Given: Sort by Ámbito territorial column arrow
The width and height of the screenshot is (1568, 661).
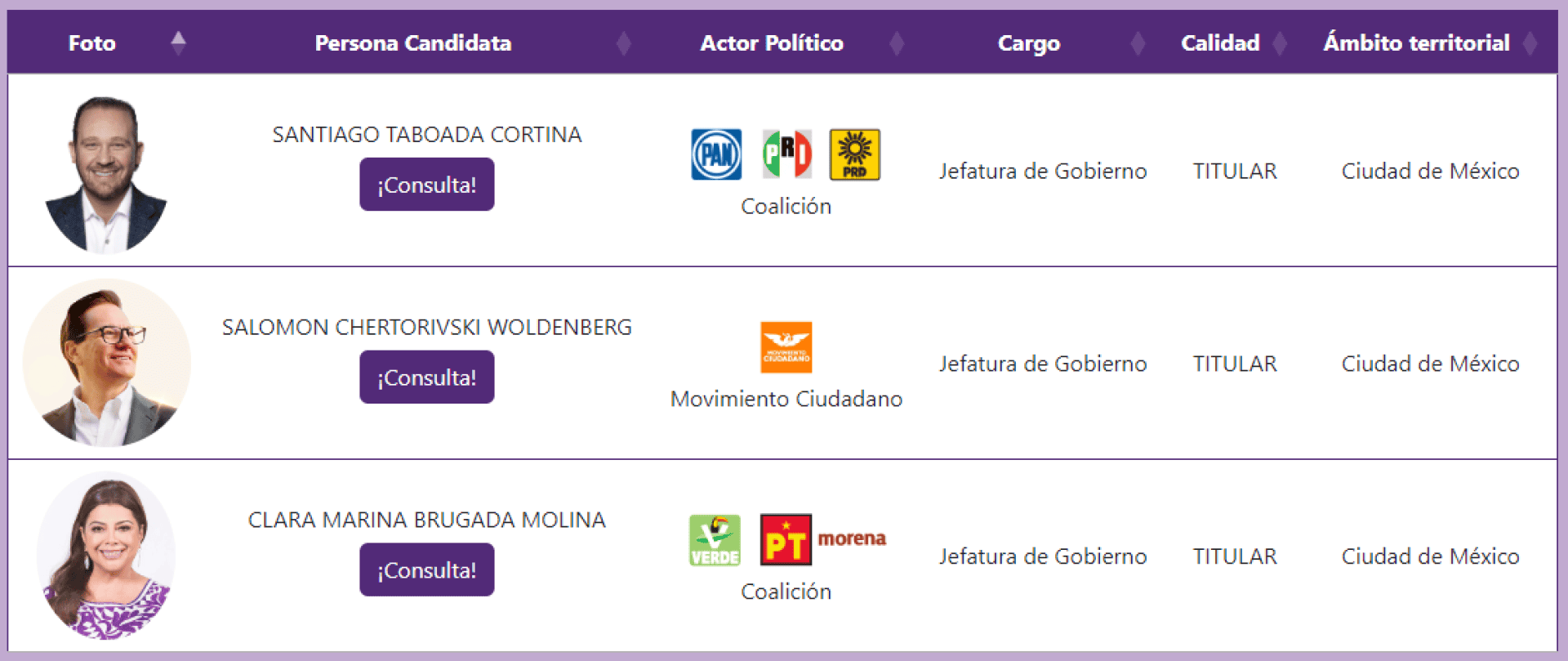Looking at the screenshot, I should click(x=1530, y=42).
